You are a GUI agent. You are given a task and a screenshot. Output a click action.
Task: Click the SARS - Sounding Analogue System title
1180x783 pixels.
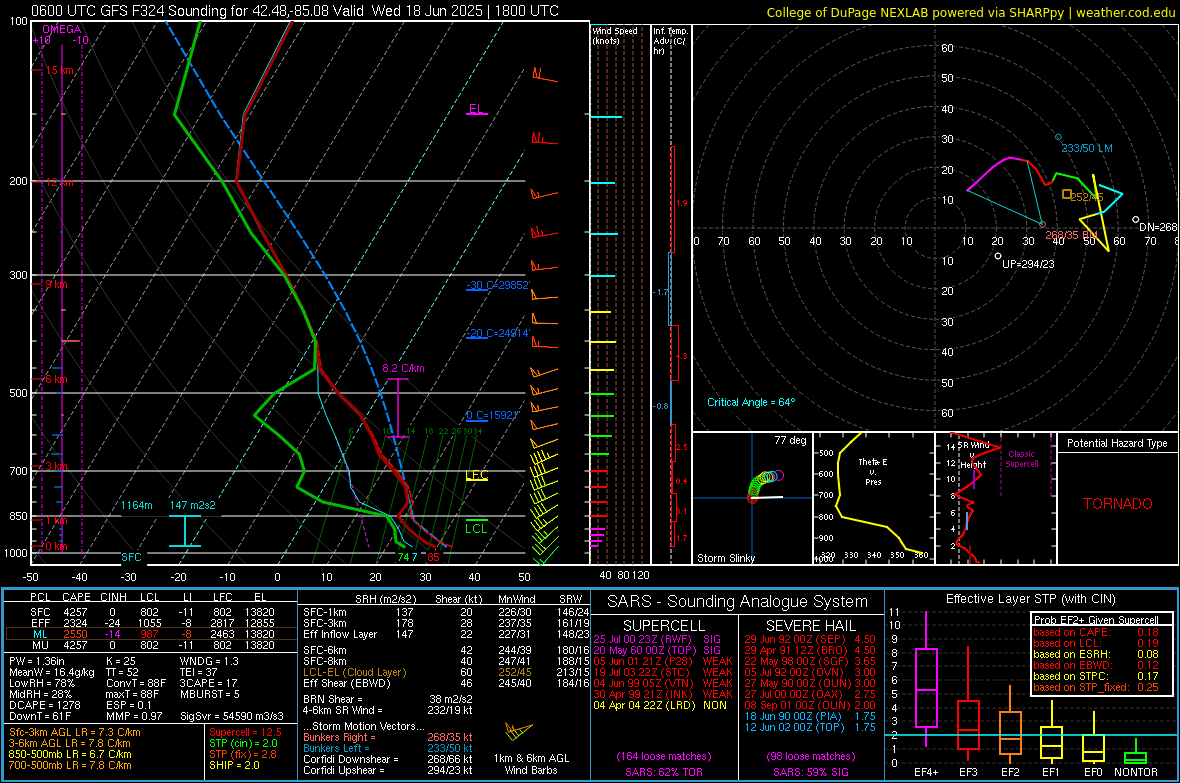click(738, 602)
